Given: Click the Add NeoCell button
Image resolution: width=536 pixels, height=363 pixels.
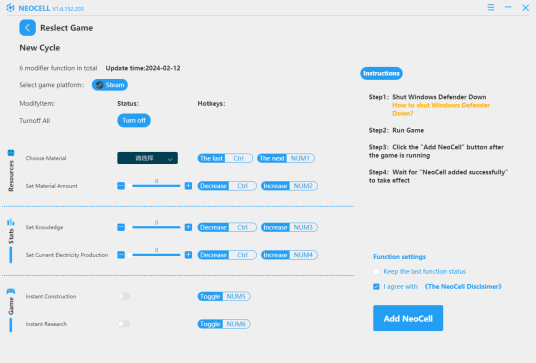Looking at the screenshot, I should point(408,318).
